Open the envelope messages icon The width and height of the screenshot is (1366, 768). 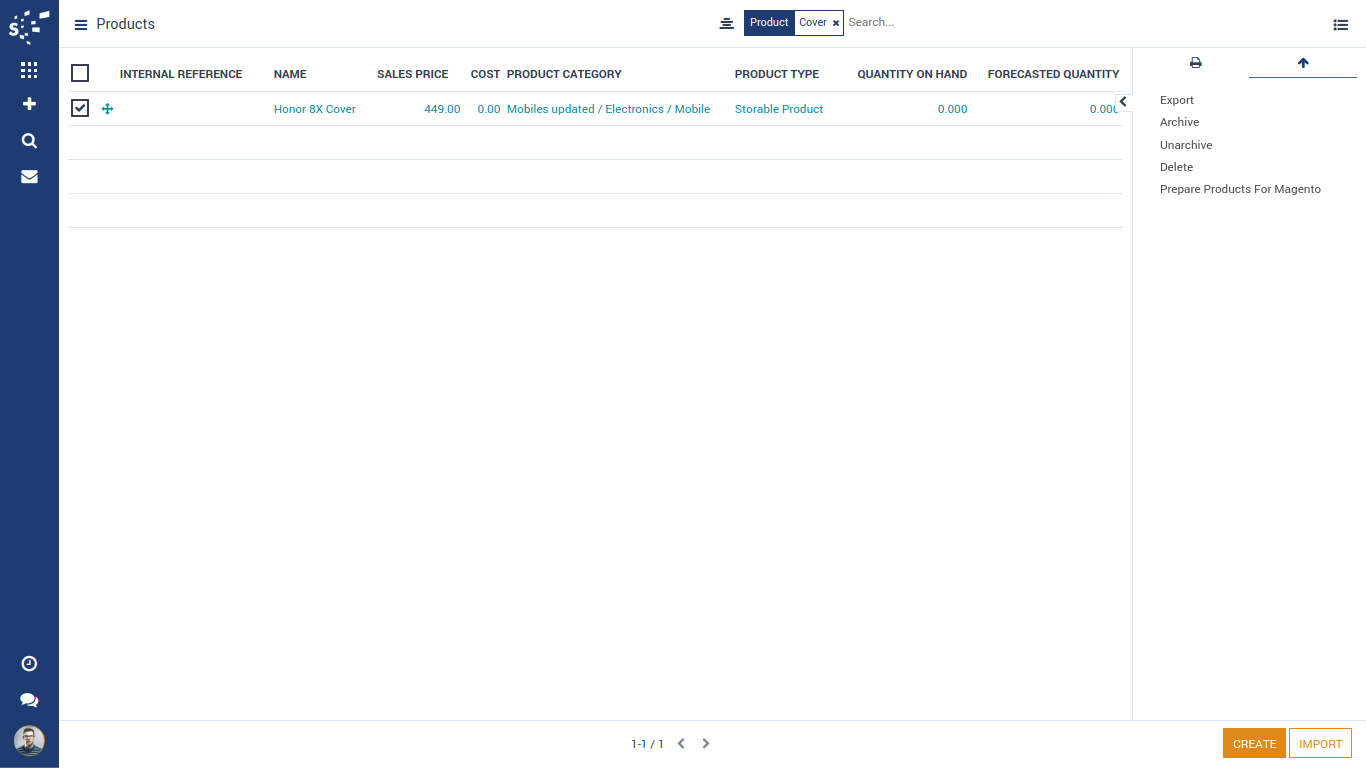[x=29, y=177]
